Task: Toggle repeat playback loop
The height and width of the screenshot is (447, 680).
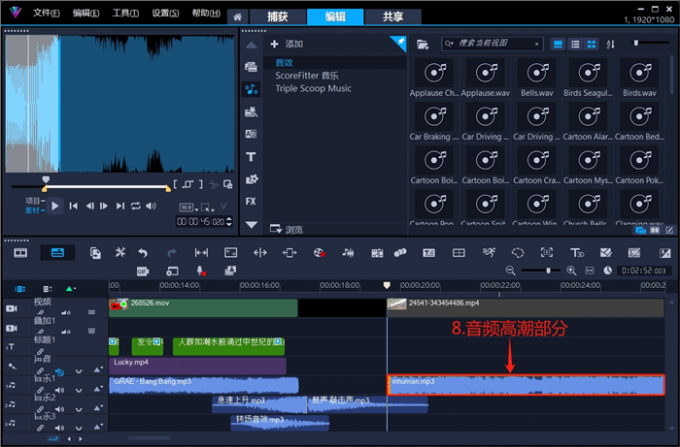Action: tap(136, 206)
